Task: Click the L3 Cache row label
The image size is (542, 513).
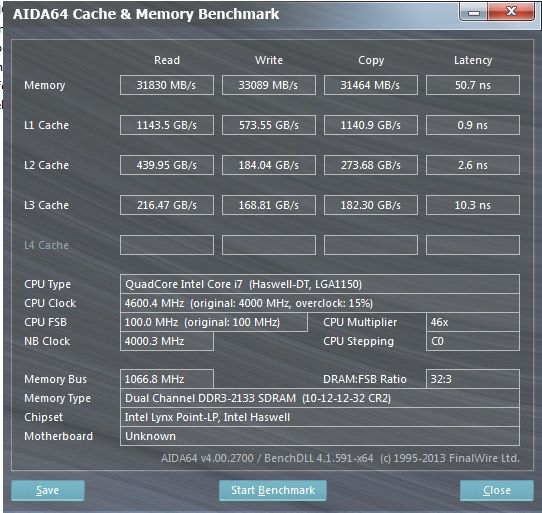Action: point(46,205)
